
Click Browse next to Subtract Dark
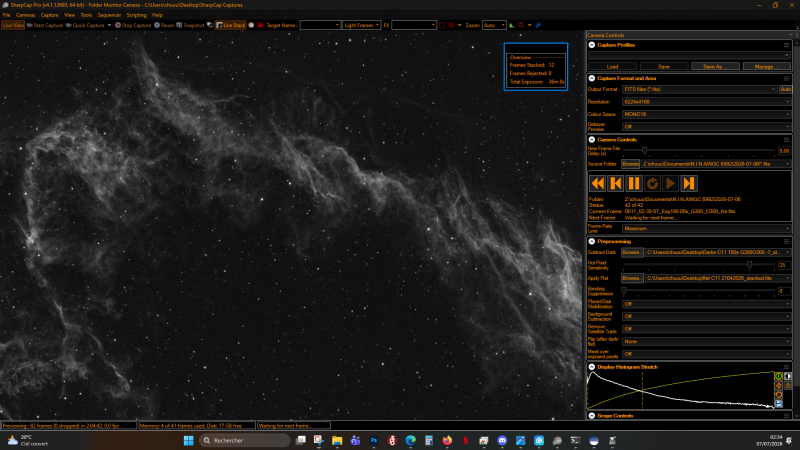(632, 253)
